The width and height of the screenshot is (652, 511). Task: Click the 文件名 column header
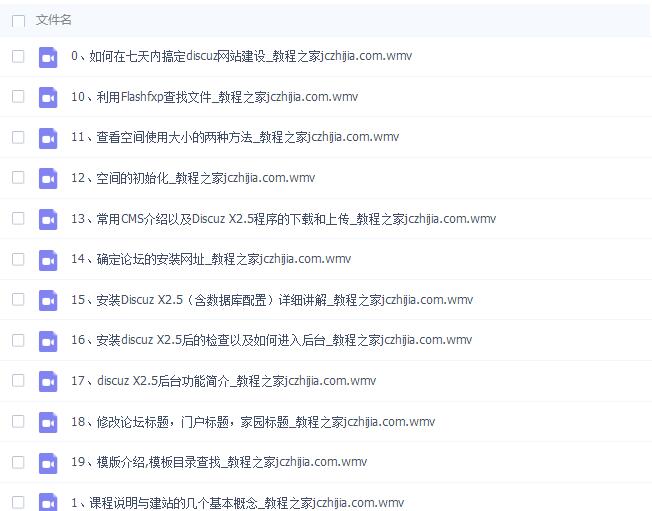pos(54,20)
